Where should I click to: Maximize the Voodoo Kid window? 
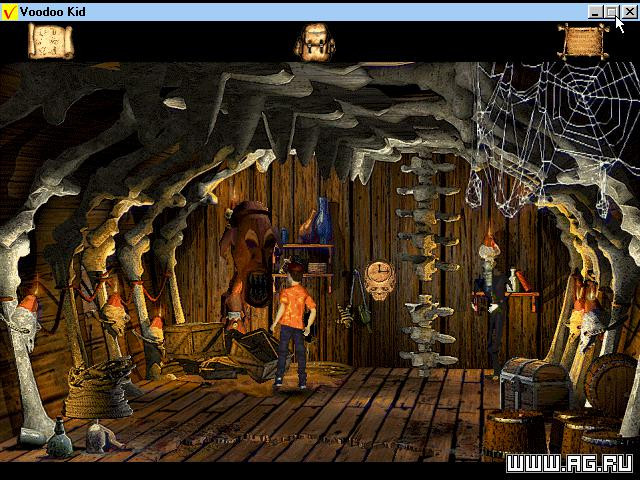point(611,12)
